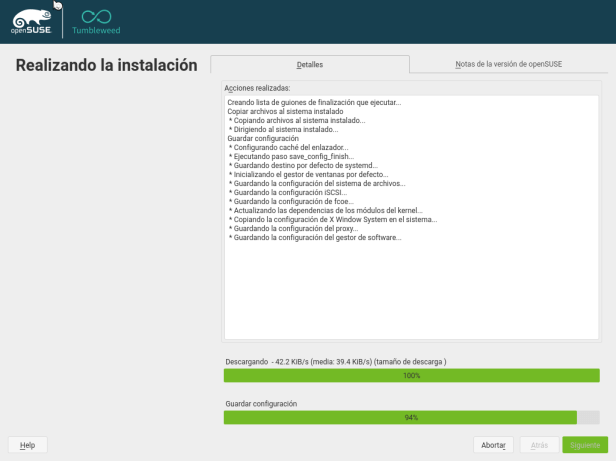Abort installation with Abortar button
Viewport: 616px width, 461px height.
[493, 445]
